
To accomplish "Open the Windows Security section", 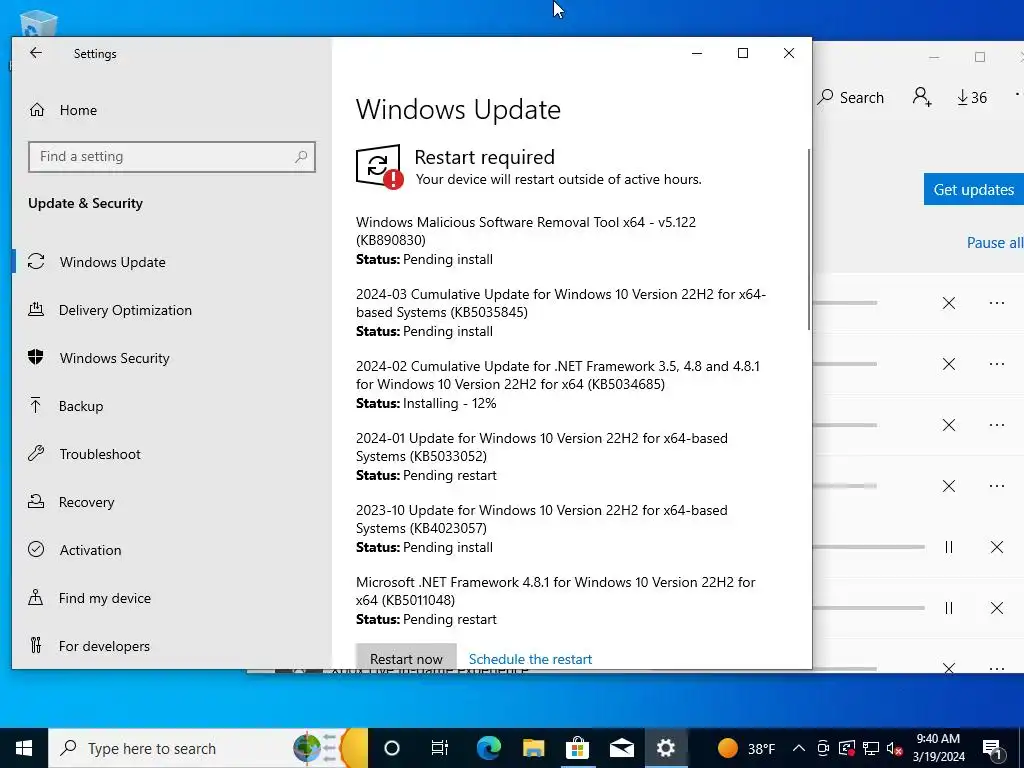I will tap(114, 358).
